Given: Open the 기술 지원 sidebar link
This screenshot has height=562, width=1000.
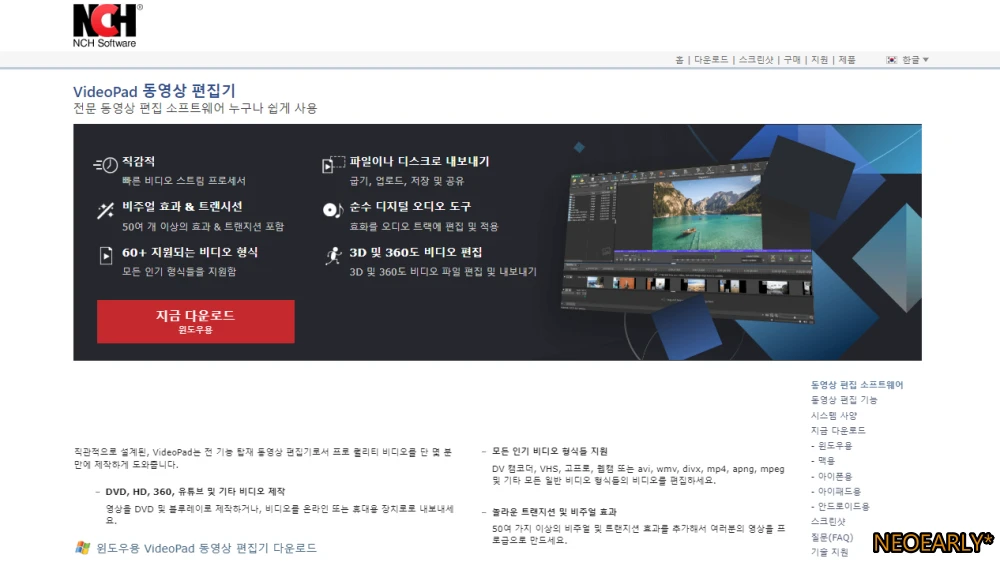Looking at the screenshot, I should pyautogui.click(x=830, y=552).
